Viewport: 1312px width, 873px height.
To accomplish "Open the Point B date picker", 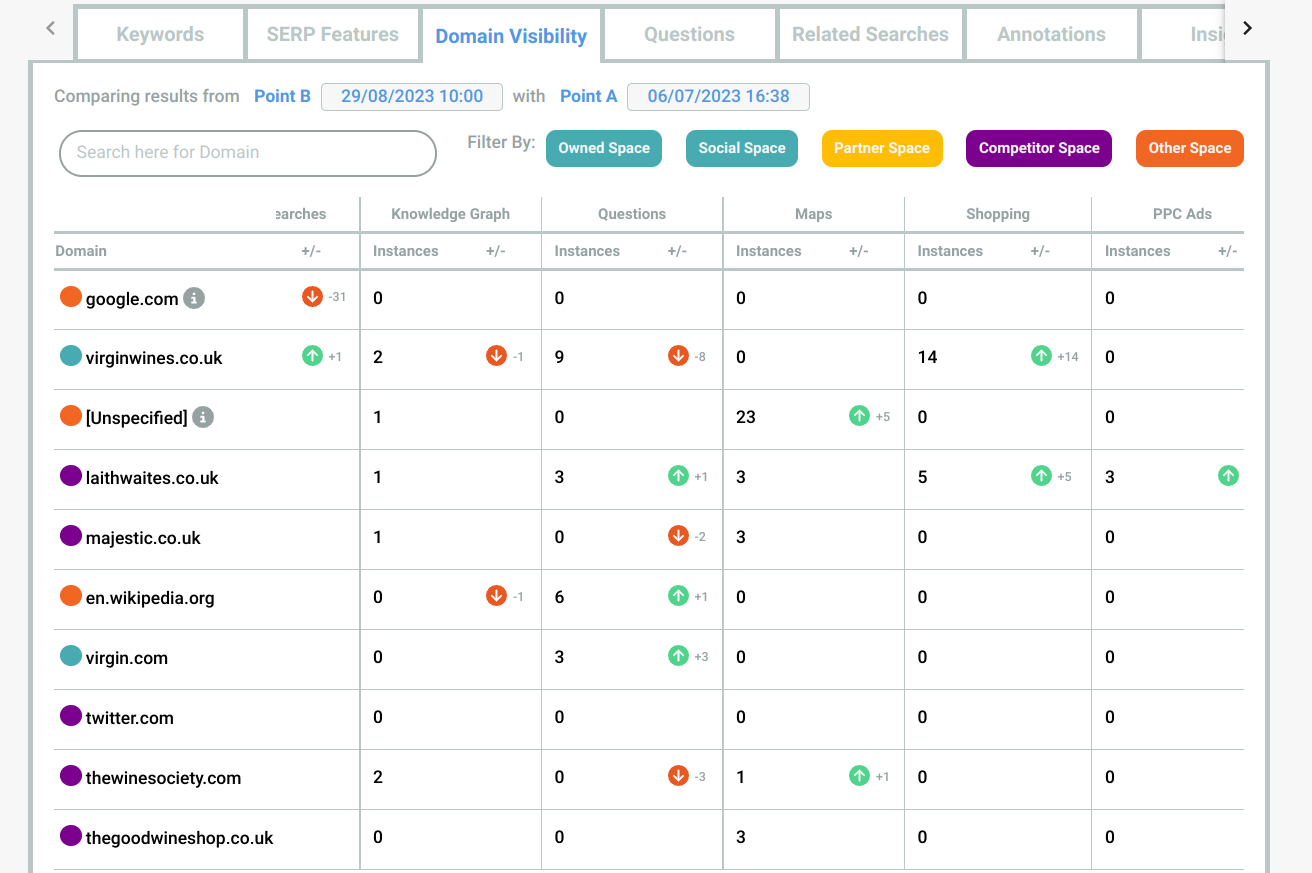I will [x=412, y=96].
